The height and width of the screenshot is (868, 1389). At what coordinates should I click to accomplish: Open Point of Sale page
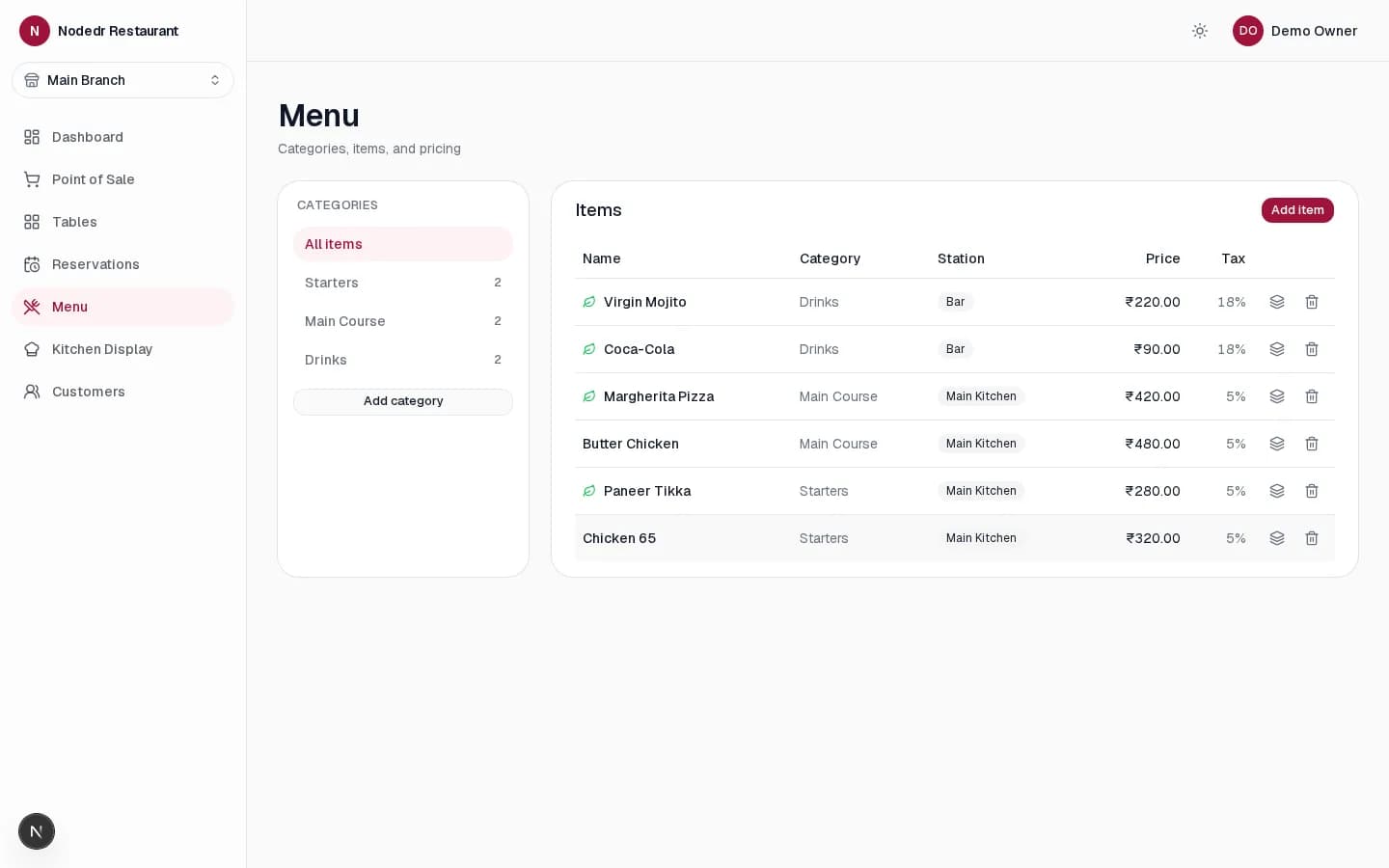pyautogui.click(x=123, y=179)
